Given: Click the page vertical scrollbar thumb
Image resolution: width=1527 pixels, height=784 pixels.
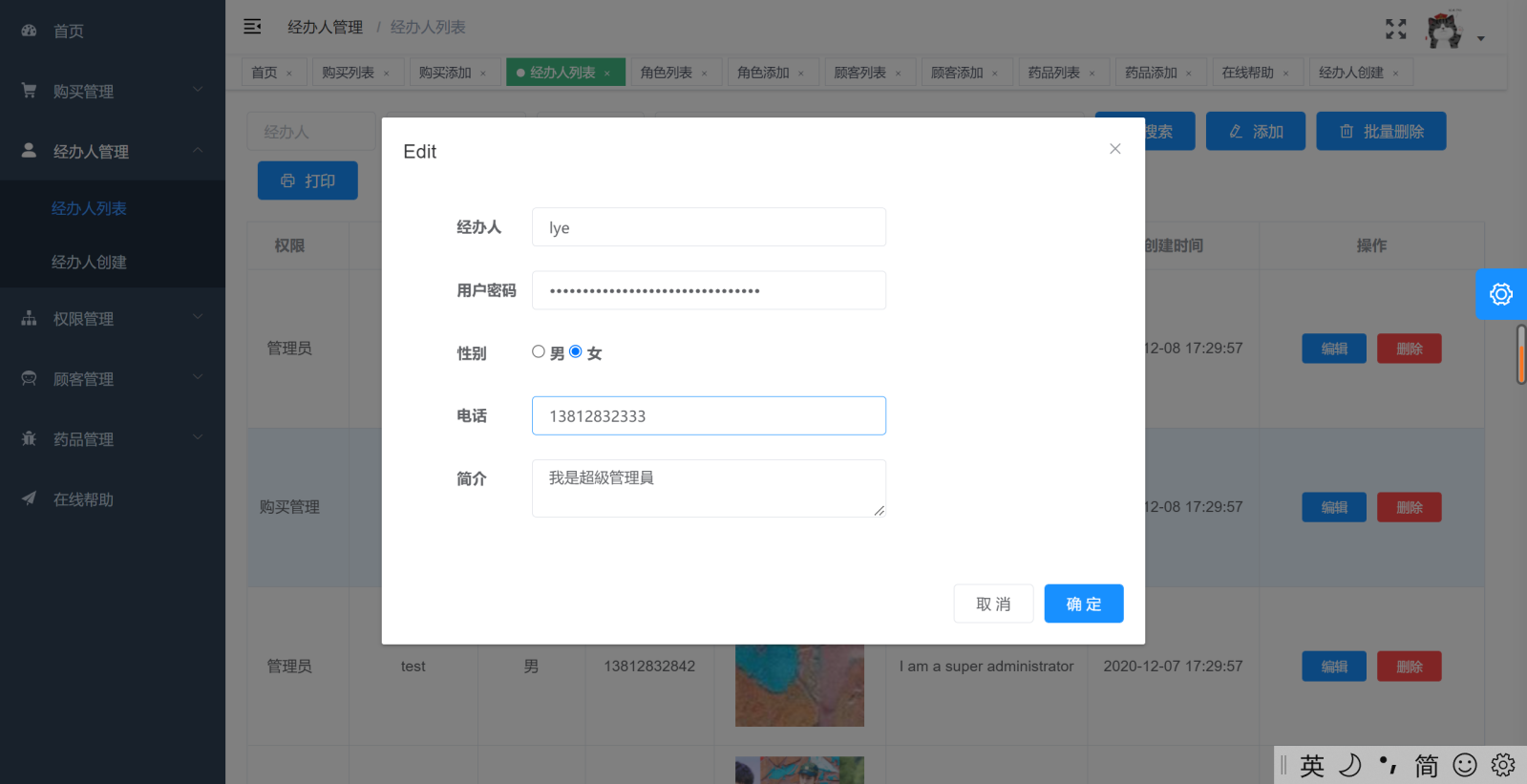Looking at the screenshot, I should 1521,354.
